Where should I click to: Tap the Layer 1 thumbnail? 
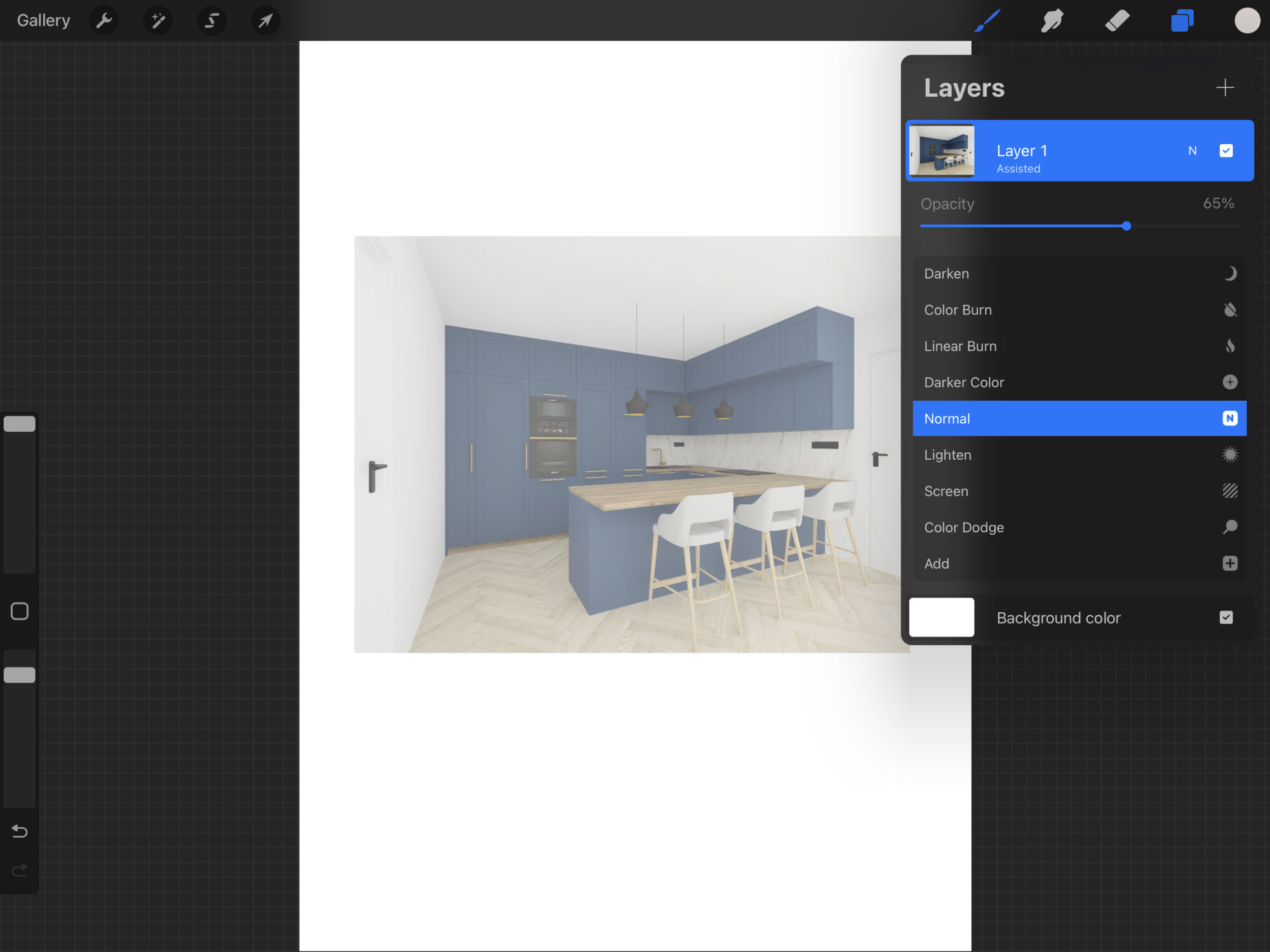click(942, 151)
